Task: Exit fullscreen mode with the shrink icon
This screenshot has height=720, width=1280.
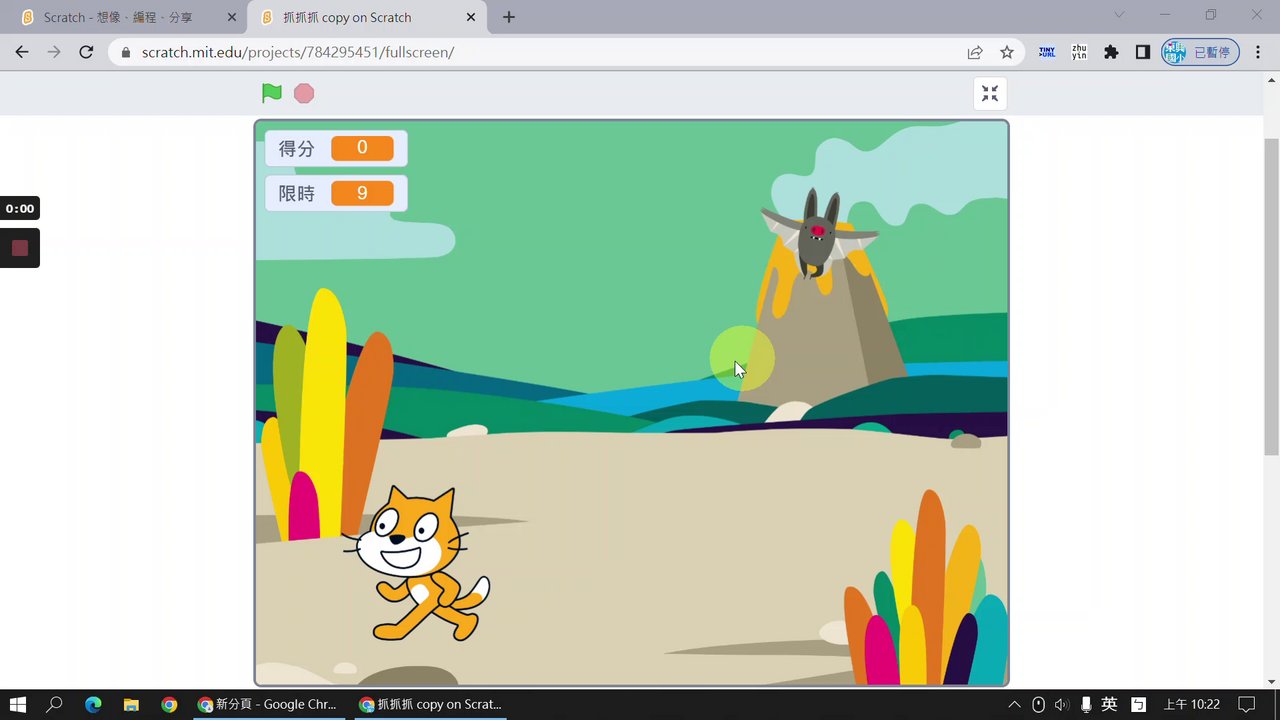Action: pyautogui.click(x=990, y=93)
